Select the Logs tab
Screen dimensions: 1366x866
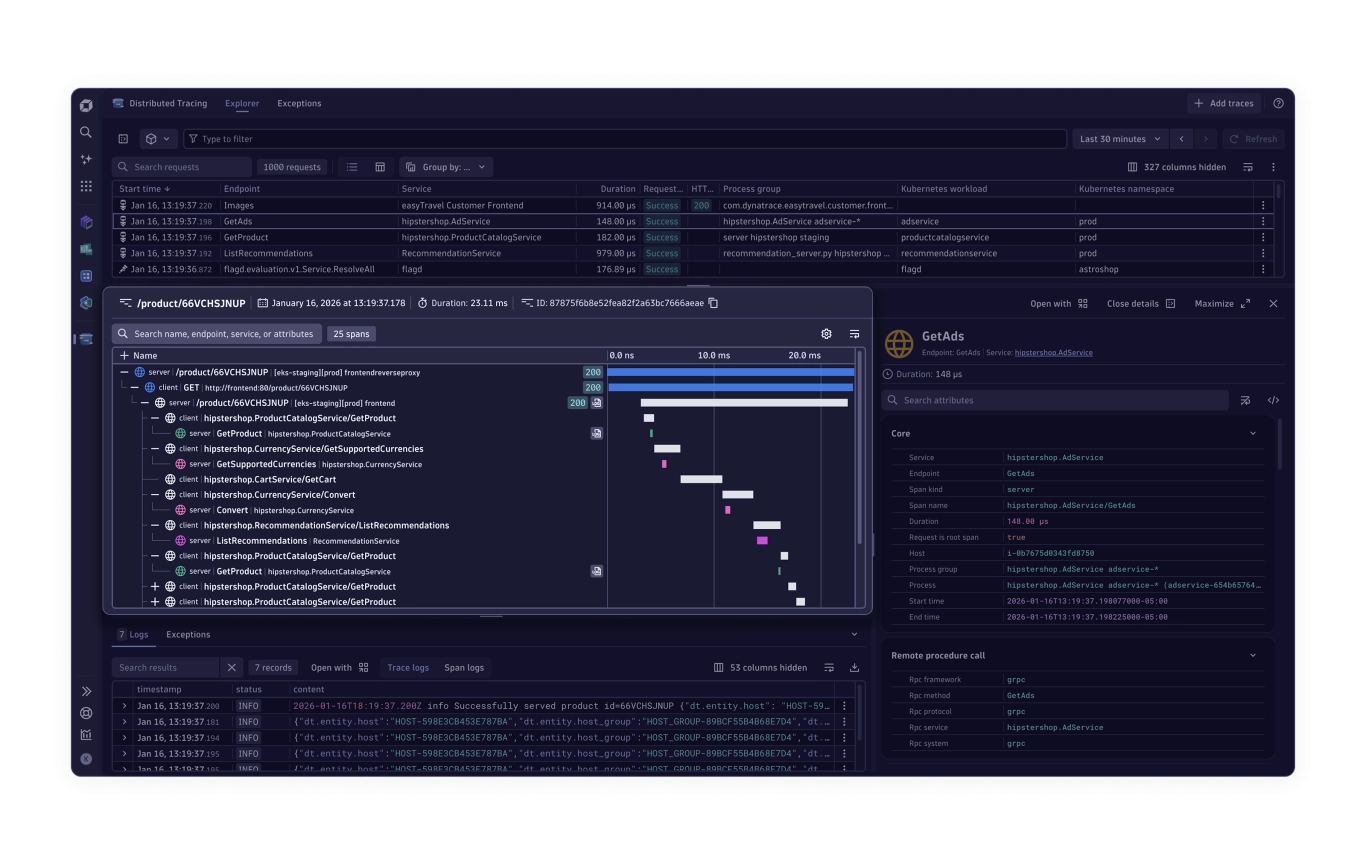click(133, 634)
